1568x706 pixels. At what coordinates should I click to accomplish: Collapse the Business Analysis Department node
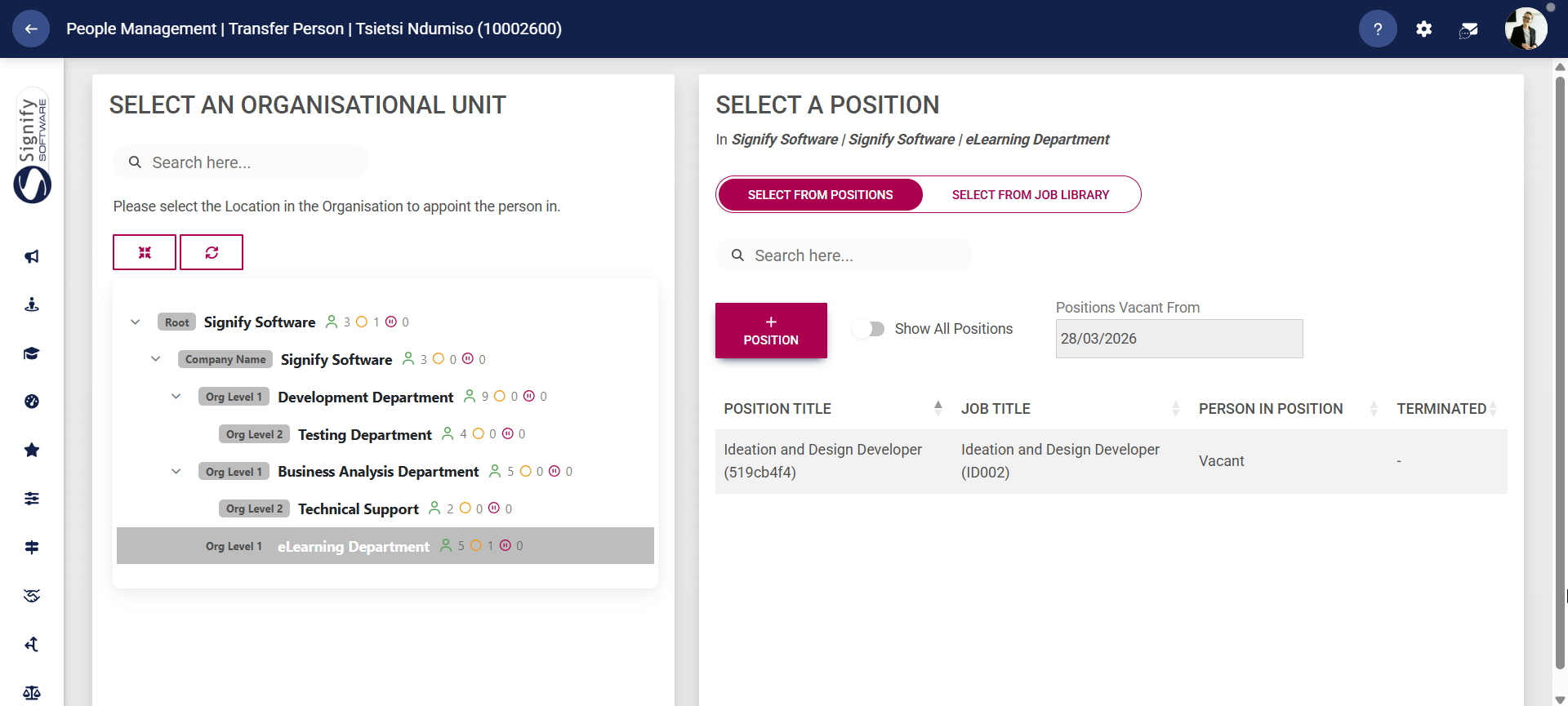176,471
